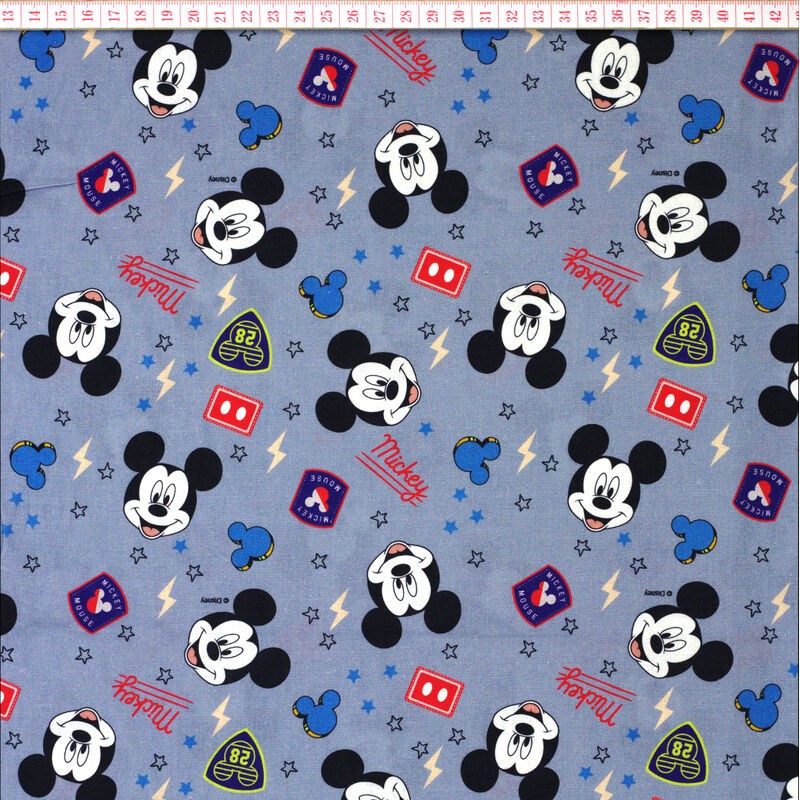
Task: Select the small blue star near bottom center
Action: [x=390, y=670]
